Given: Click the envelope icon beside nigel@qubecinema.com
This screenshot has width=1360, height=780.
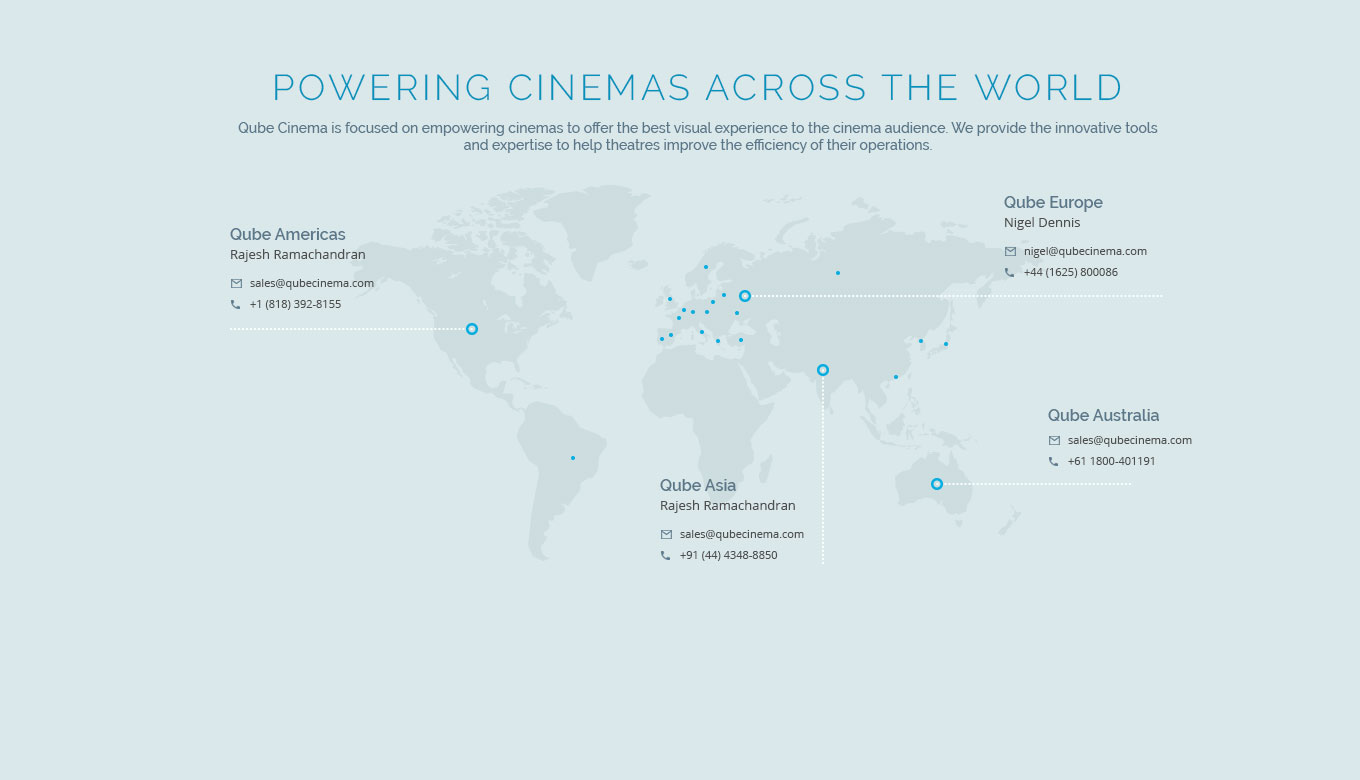Looking at the screenshot, I should [1010, 252].
